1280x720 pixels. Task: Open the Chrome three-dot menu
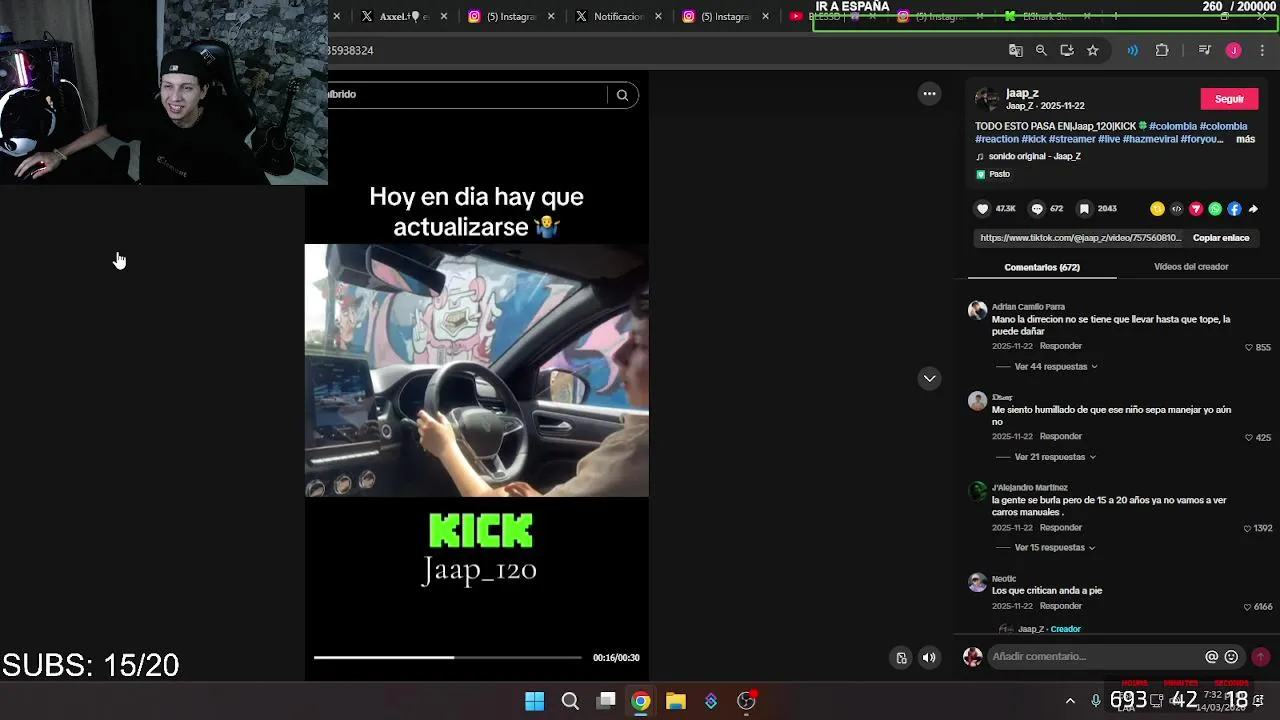tap(1262, 50)
